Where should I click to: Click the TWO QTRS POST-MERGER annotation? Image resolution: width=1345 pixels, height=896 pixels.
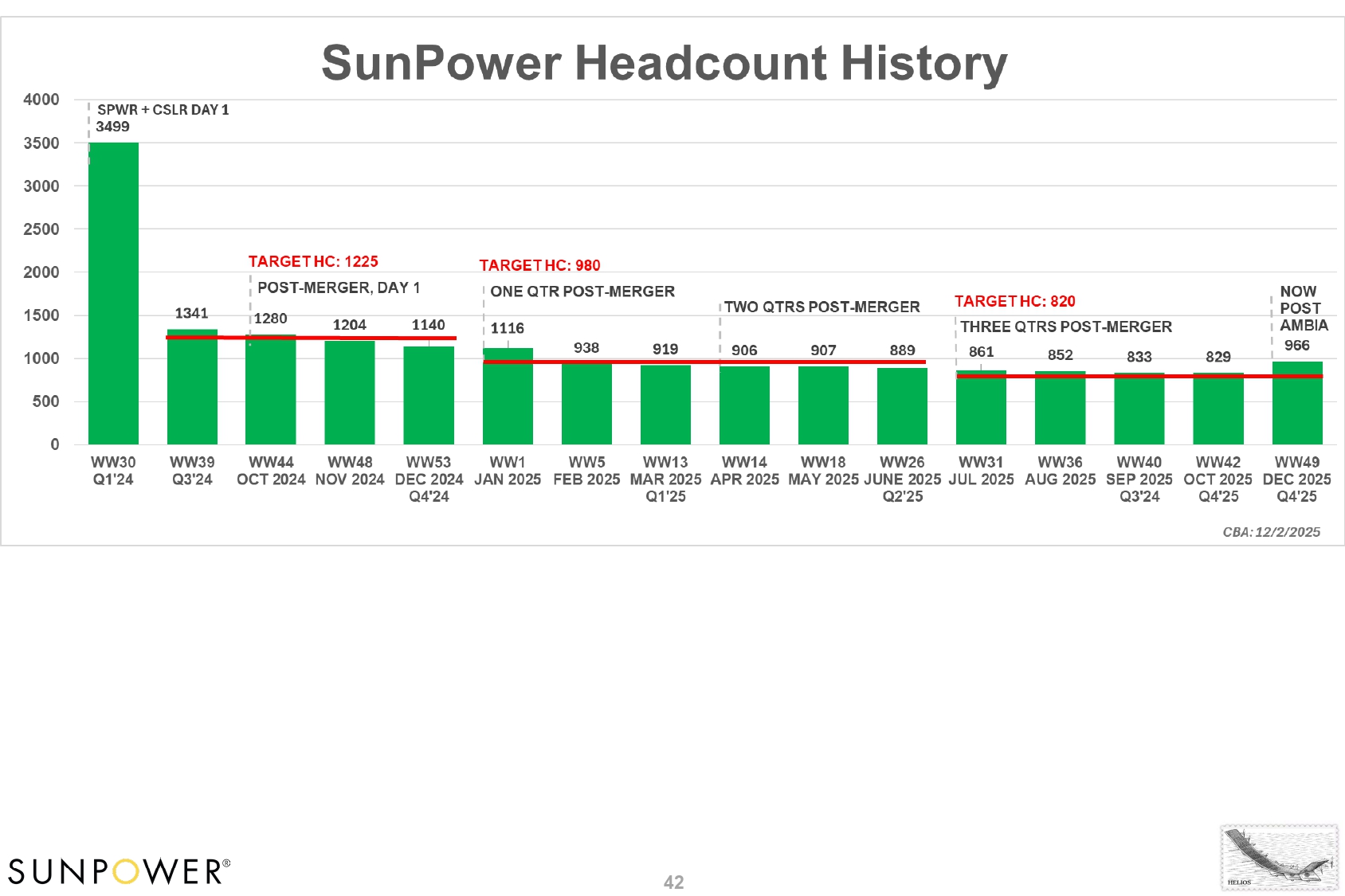822,307
